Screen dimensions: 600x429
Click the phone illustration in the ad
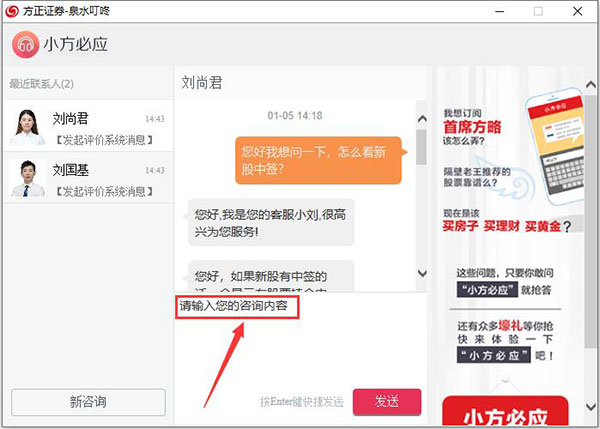click(x=554, y=147)
